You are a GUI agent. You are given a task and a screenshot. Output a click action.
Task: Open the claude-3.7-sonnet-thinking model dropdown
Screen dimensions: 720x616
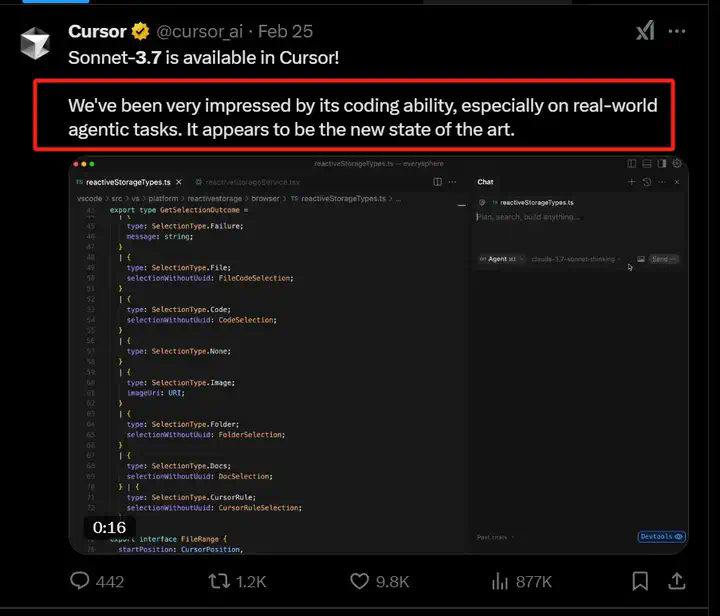point(576,259)
